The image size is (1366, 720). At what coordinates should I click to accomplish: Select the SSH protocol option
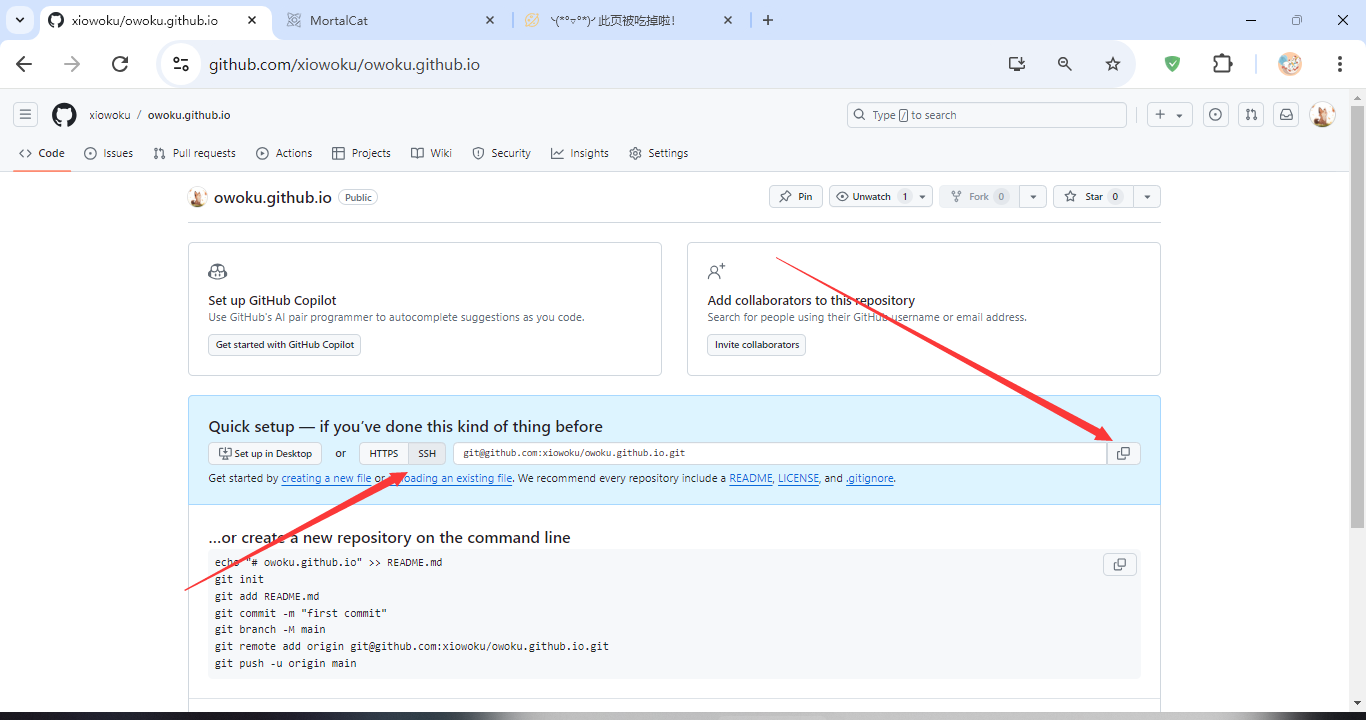point(427,454)
